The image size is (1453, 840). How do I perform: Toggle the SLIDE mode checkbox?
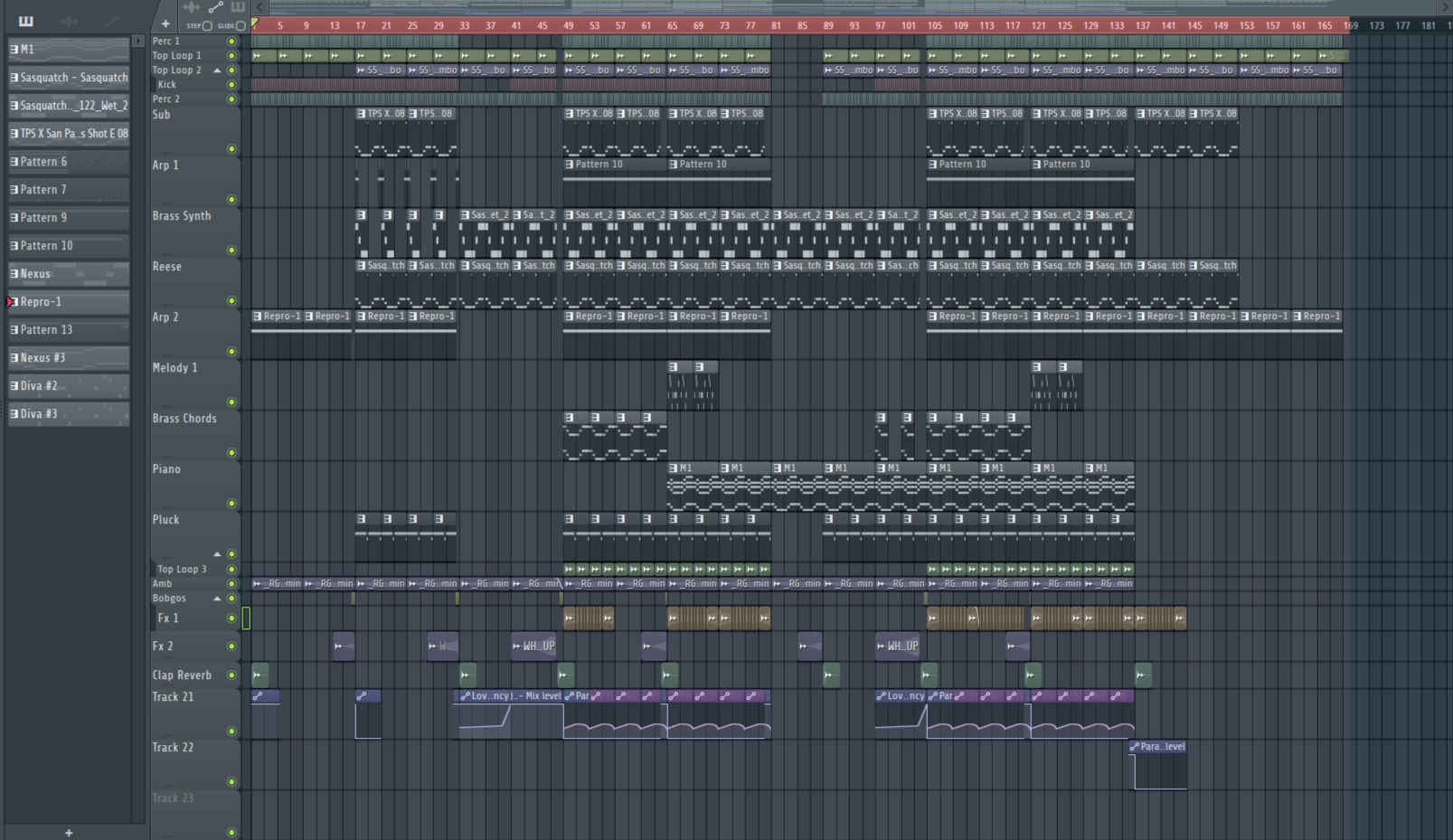tap(241, 25)
